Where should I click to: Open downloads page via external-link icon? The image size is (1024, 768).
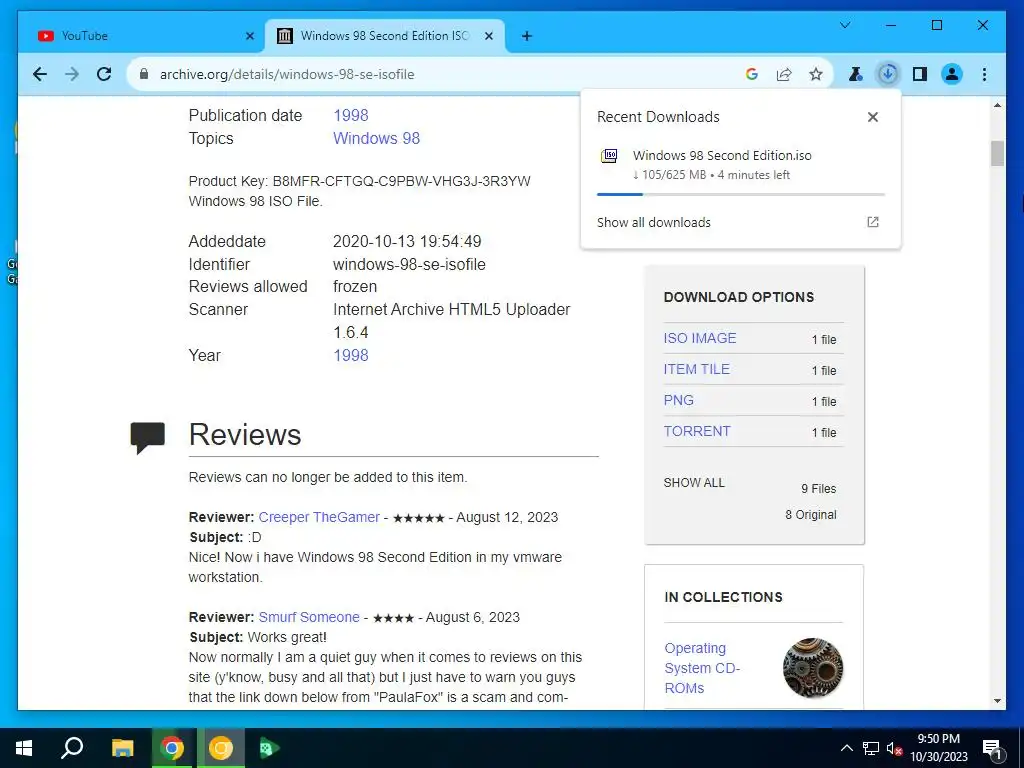(872, 222)
